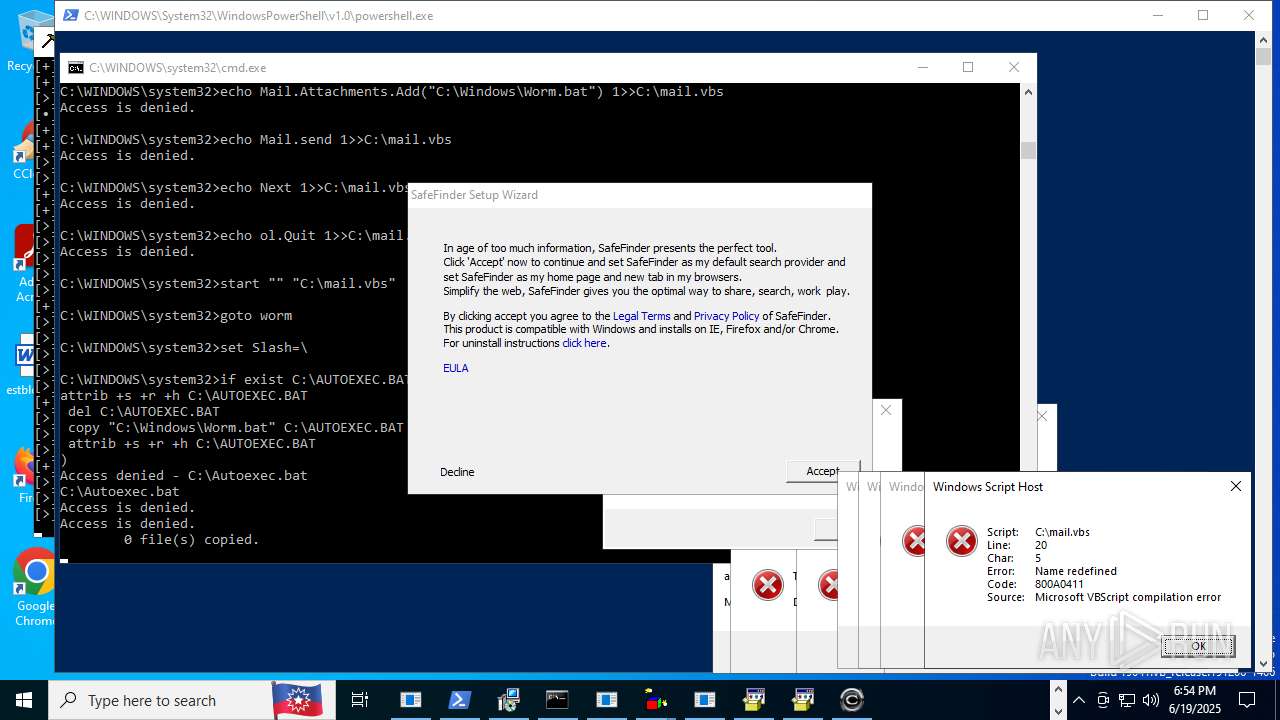
Task: Click the 'goto worm' command line text
Action: tap(256, 316)
